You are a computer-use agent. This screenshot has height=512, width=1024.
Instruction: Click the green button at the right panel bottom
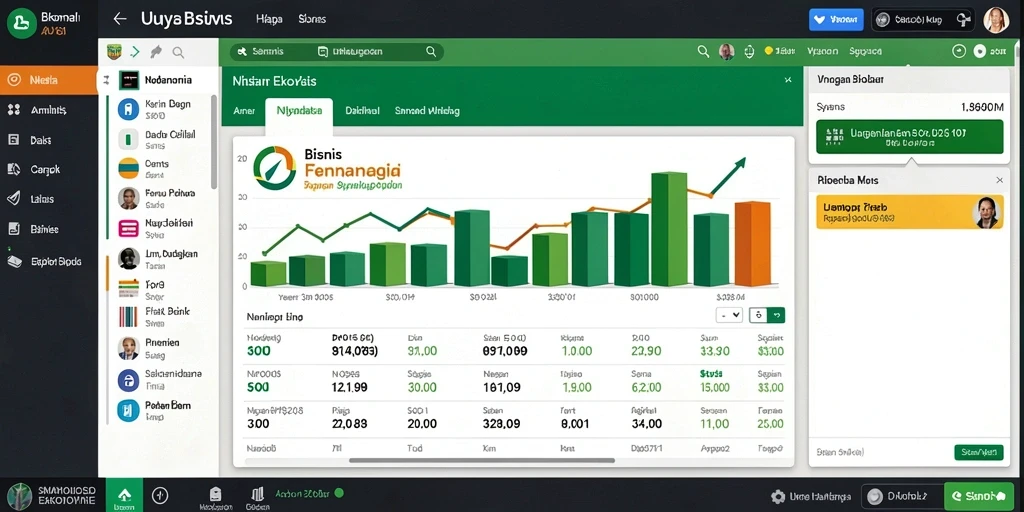click(x=978, y=452)
